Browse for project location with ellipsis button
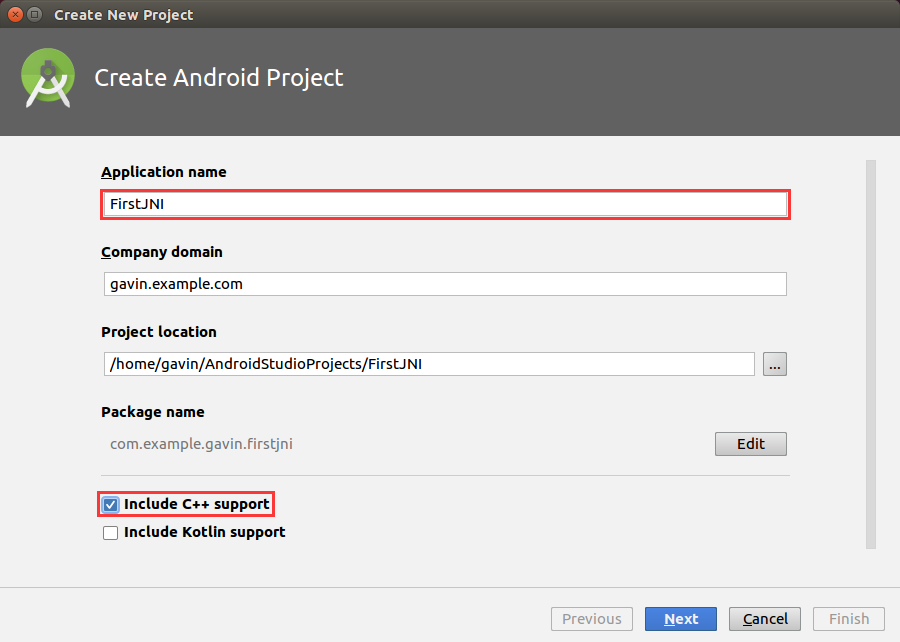Image resolution: width=900 pixels, height=642 pixels. [x=775, y=364]
